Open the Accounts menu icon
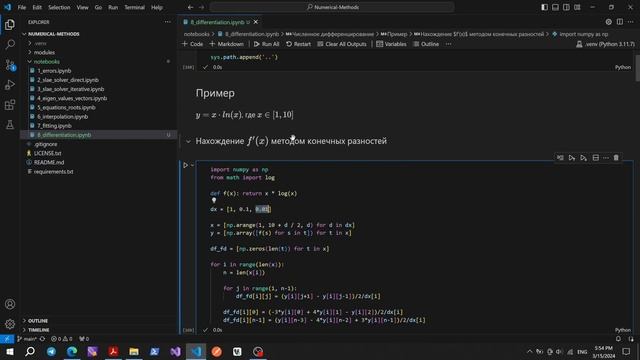The image size is (640, 360). (x=10, y=304)
